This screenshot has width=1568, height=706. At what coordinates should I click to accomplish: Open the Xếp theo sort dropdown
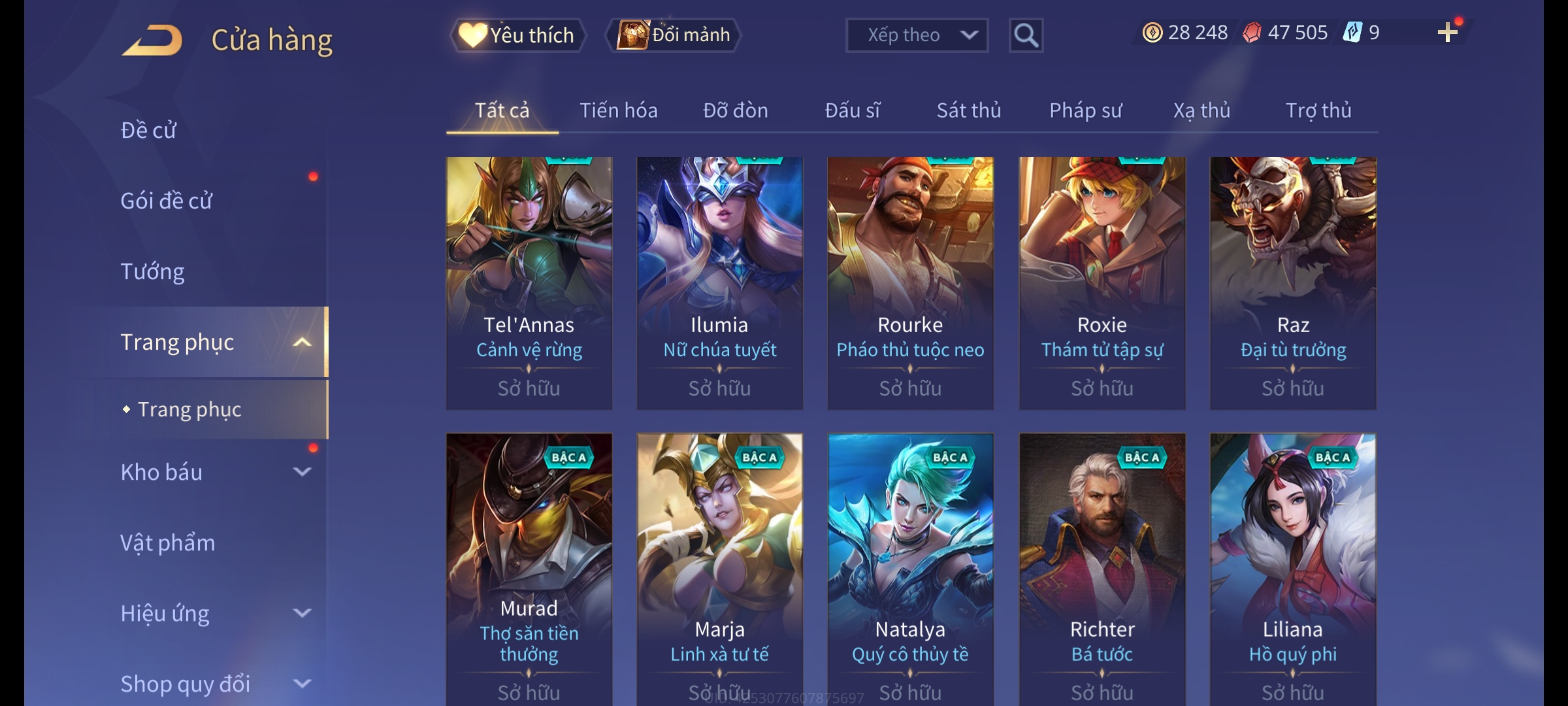pos(917,35)
